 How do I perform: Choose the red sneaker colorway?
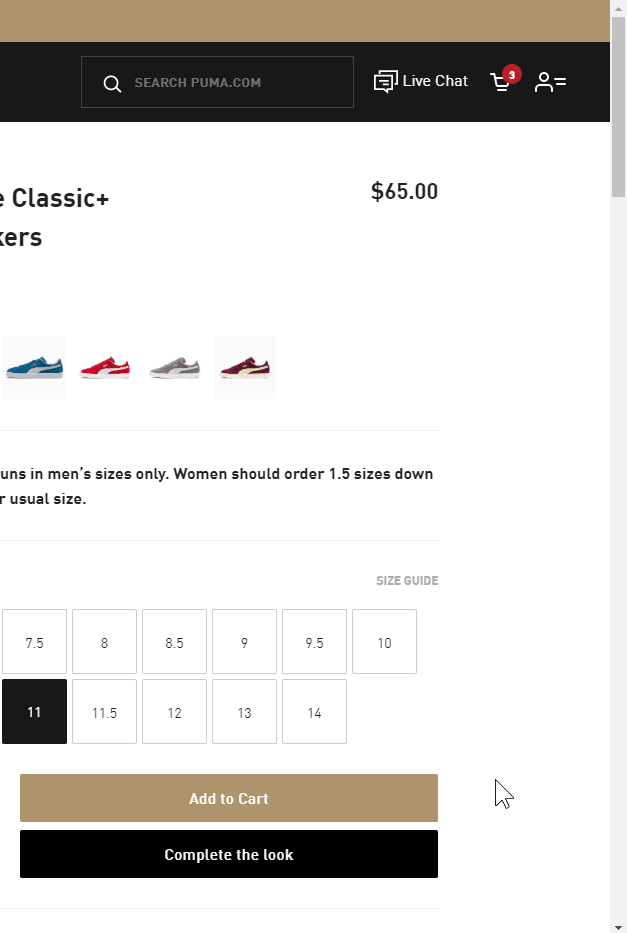click(104, 367)
